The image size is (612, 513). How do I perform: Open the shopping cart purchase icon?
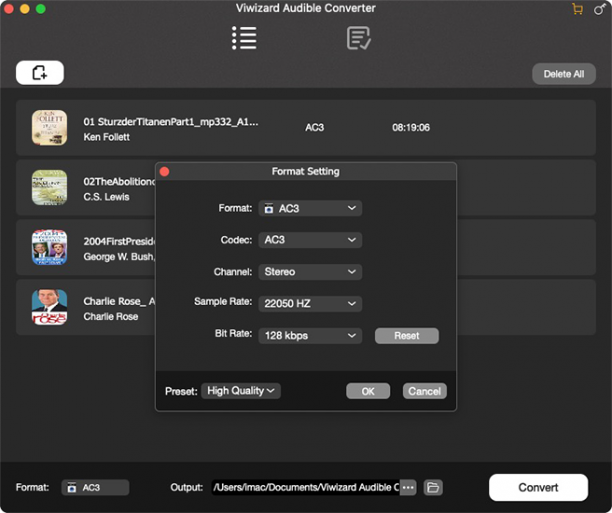pos(577,9)
